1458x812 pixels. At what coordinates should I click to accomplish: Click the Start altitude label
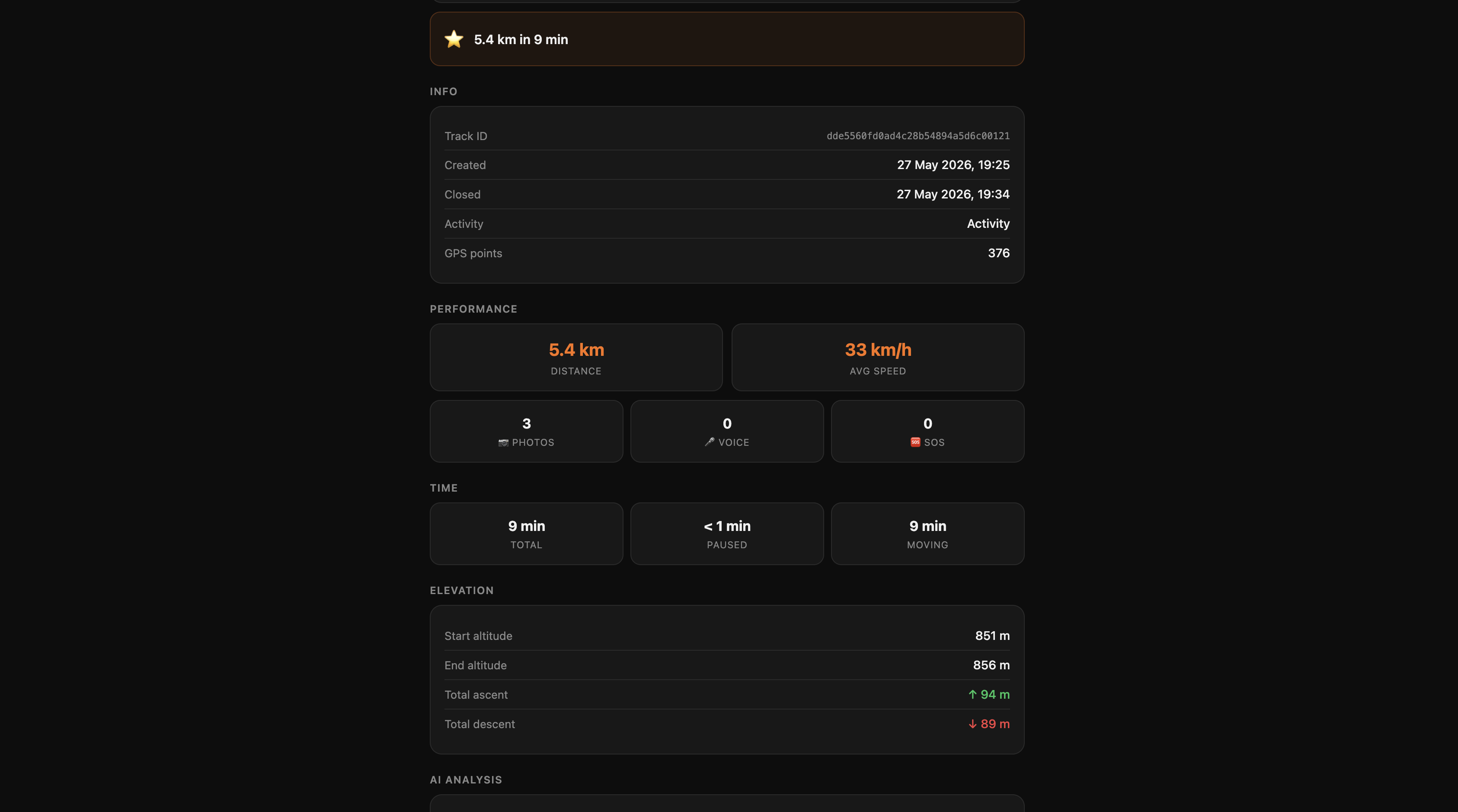pos(478,636)
